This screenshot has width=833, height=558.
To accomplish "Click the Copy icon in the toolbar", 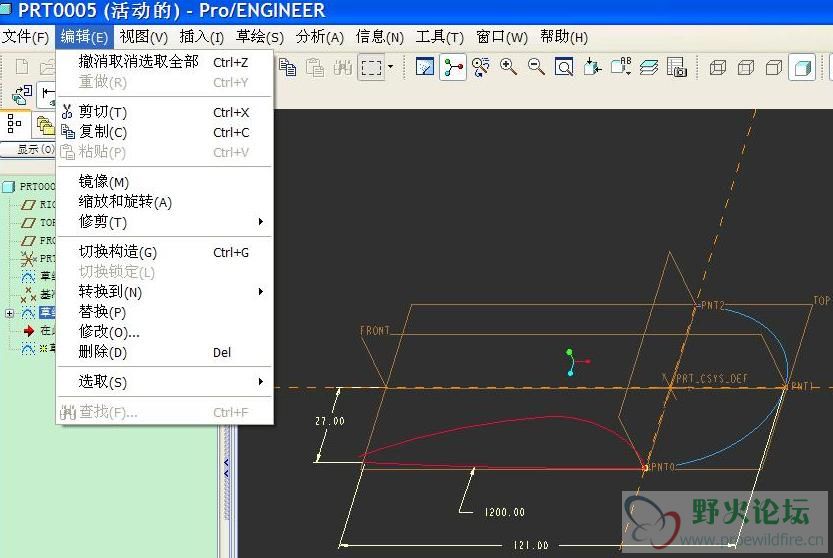I will click(x=287, y=67).
